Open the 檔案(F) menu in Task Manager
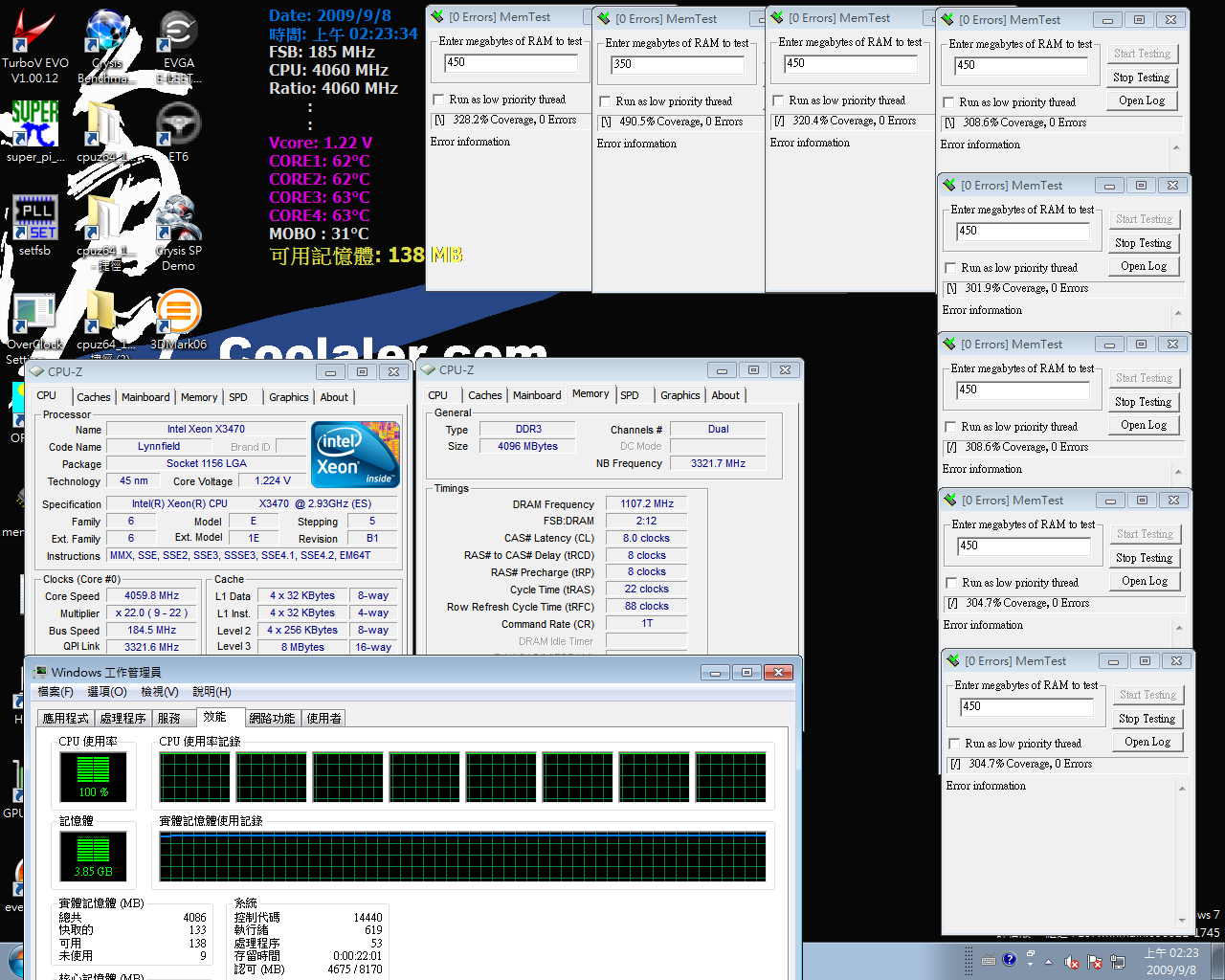This screenshot has height=980, width=1225. (x=56, y=692)
